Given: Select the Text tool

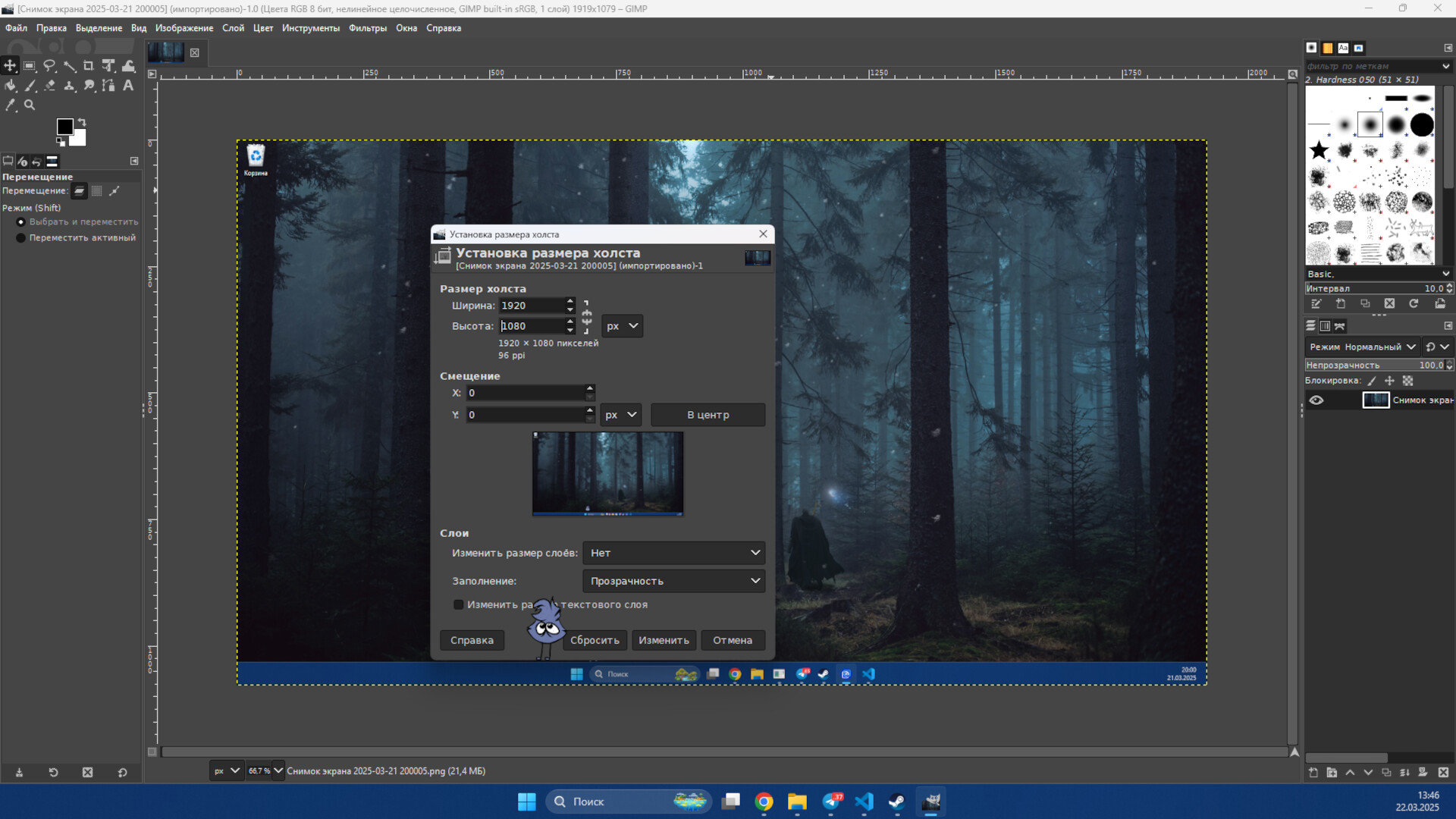Looking at the screenshot, I should pyautogui.click(x=127, y=86).
